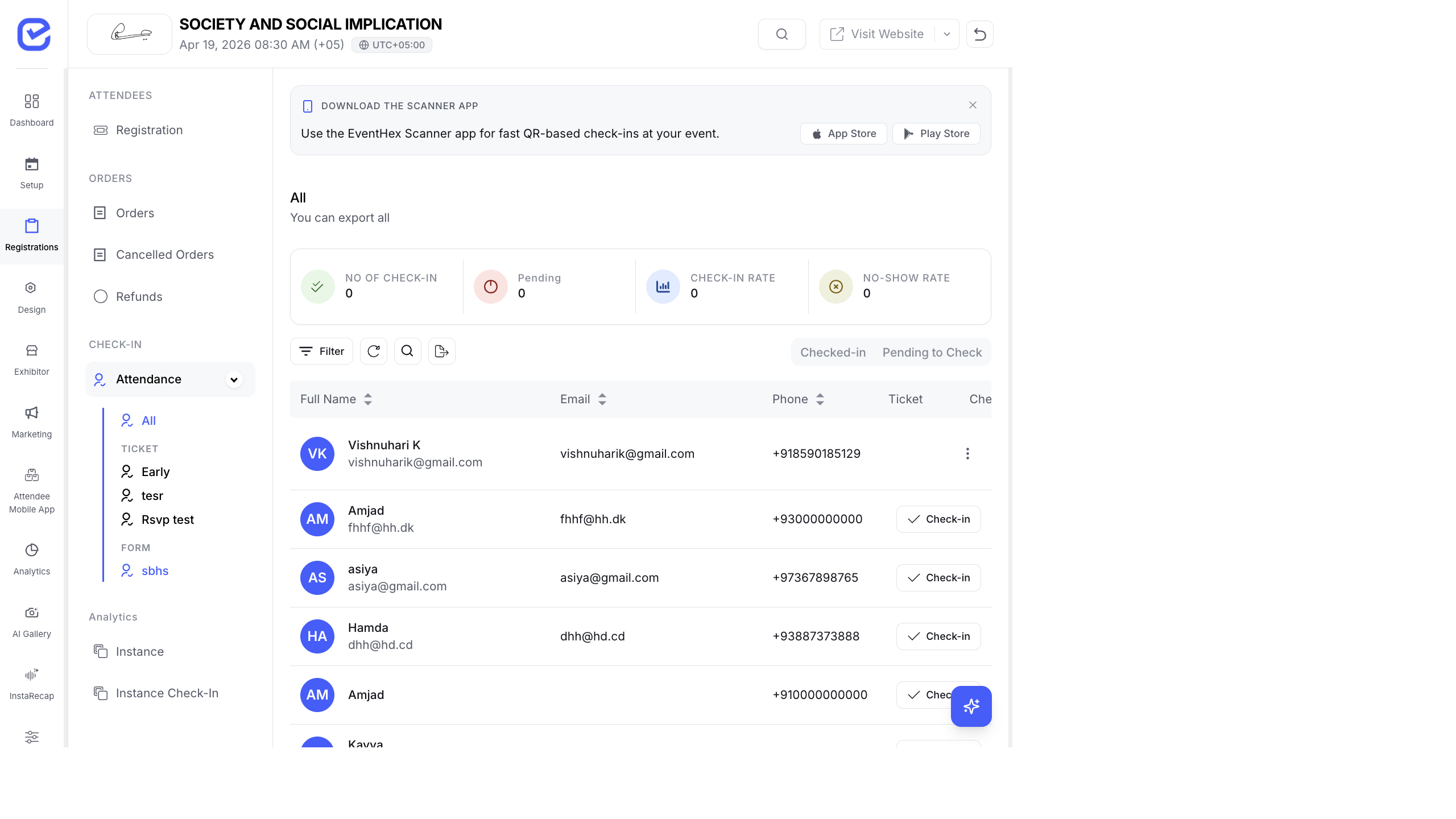Switch to the Checked-in tab
The image size is (1456, 819).
pos(833,352)
